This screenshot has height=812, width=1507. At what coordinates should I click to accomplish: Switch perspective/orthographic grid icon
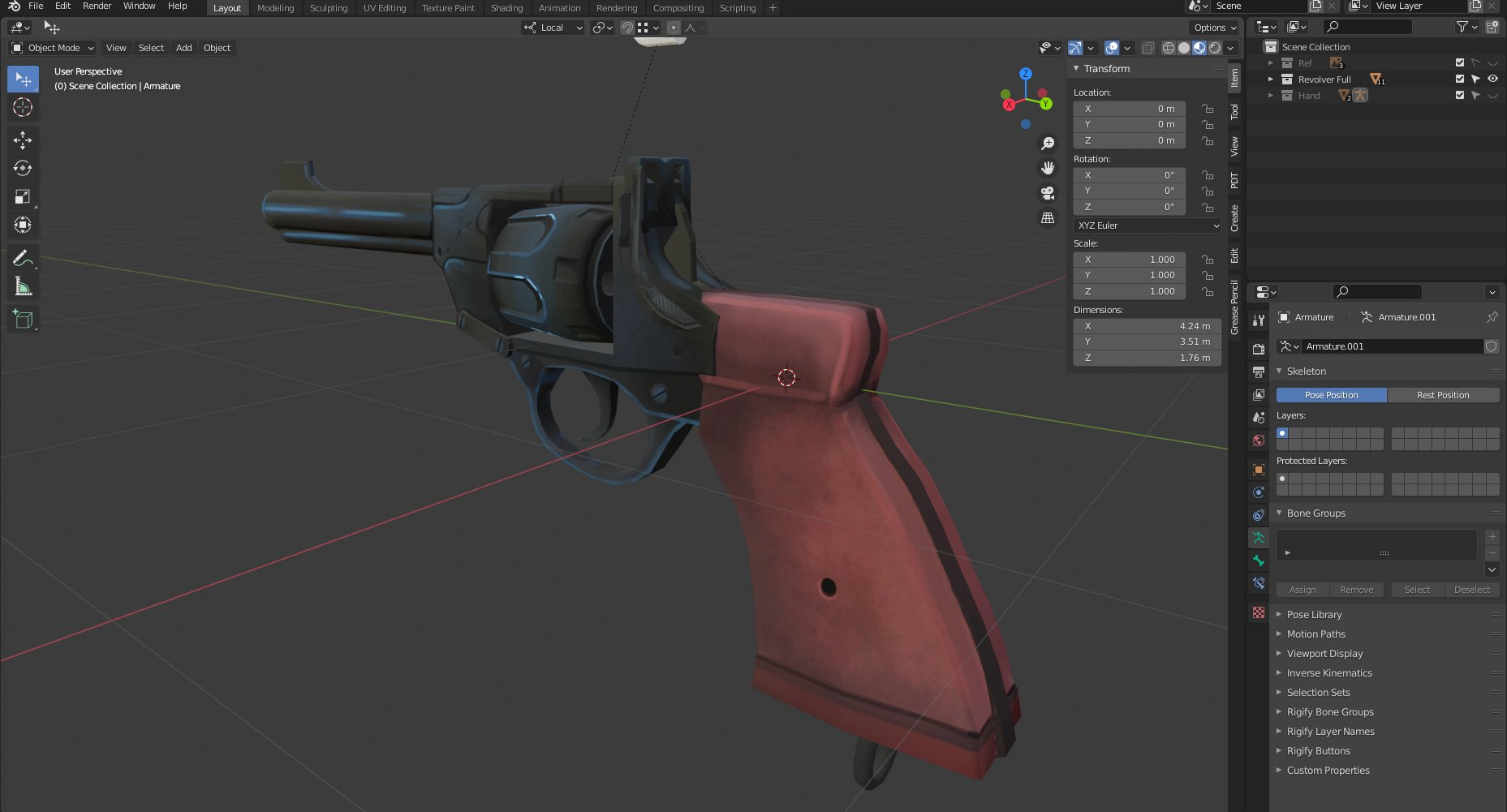[x=1048, y=217]
